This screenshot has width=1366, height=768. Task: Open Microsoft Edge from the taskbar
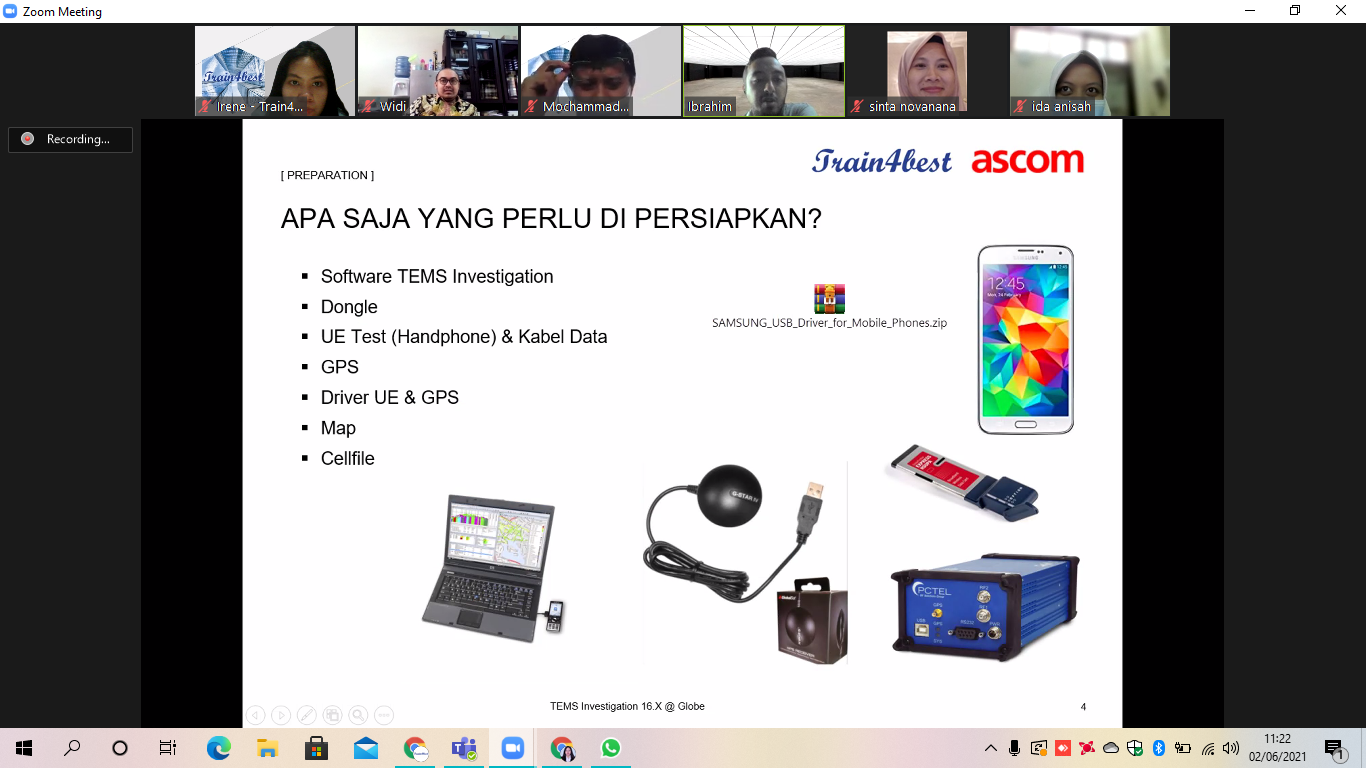point(218,748)
